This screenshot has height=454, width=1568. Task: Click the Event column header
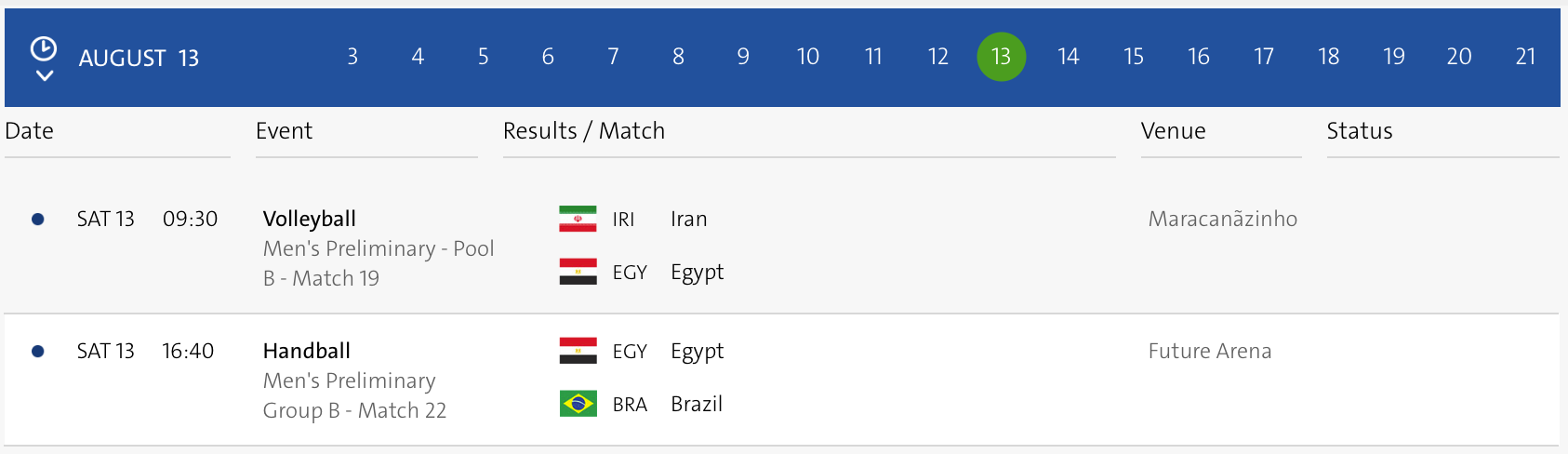(284, 131)
